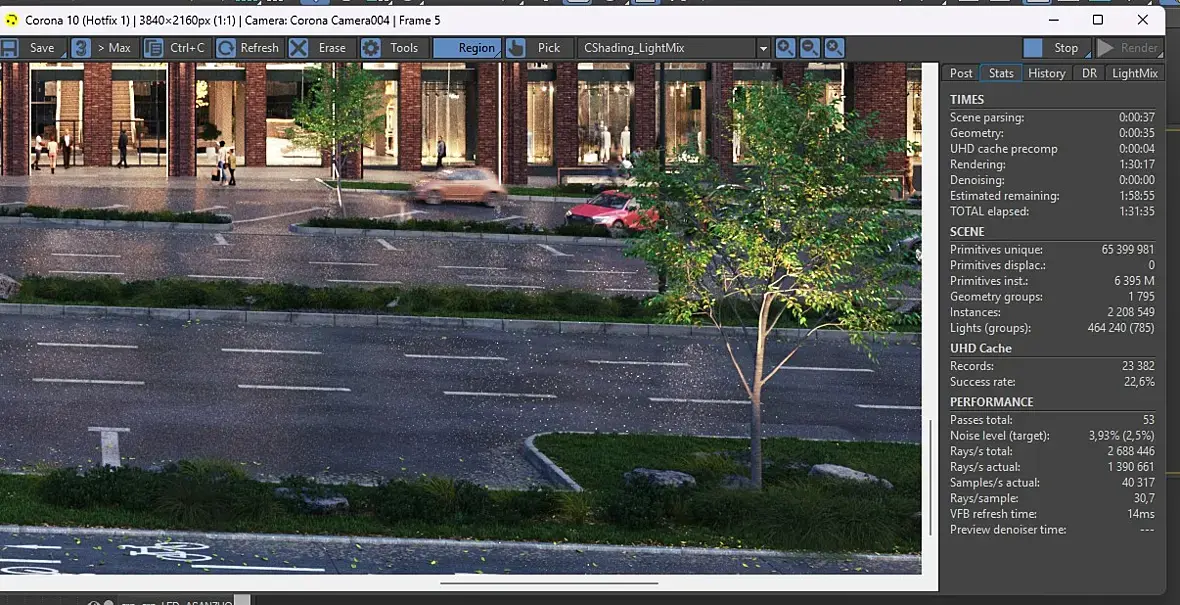Screen dimensions: 1180x605
Task: Click the zoom in magnifier icon
Action: point(786,48)
